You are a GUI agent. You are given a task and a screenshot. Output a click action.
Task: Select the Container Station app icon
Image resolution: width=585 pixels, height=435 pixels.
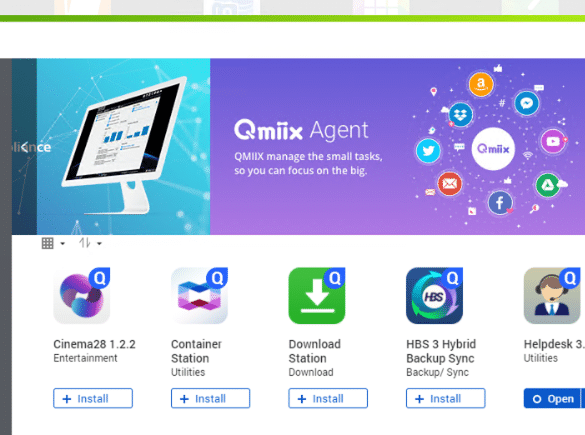[199, 295]
